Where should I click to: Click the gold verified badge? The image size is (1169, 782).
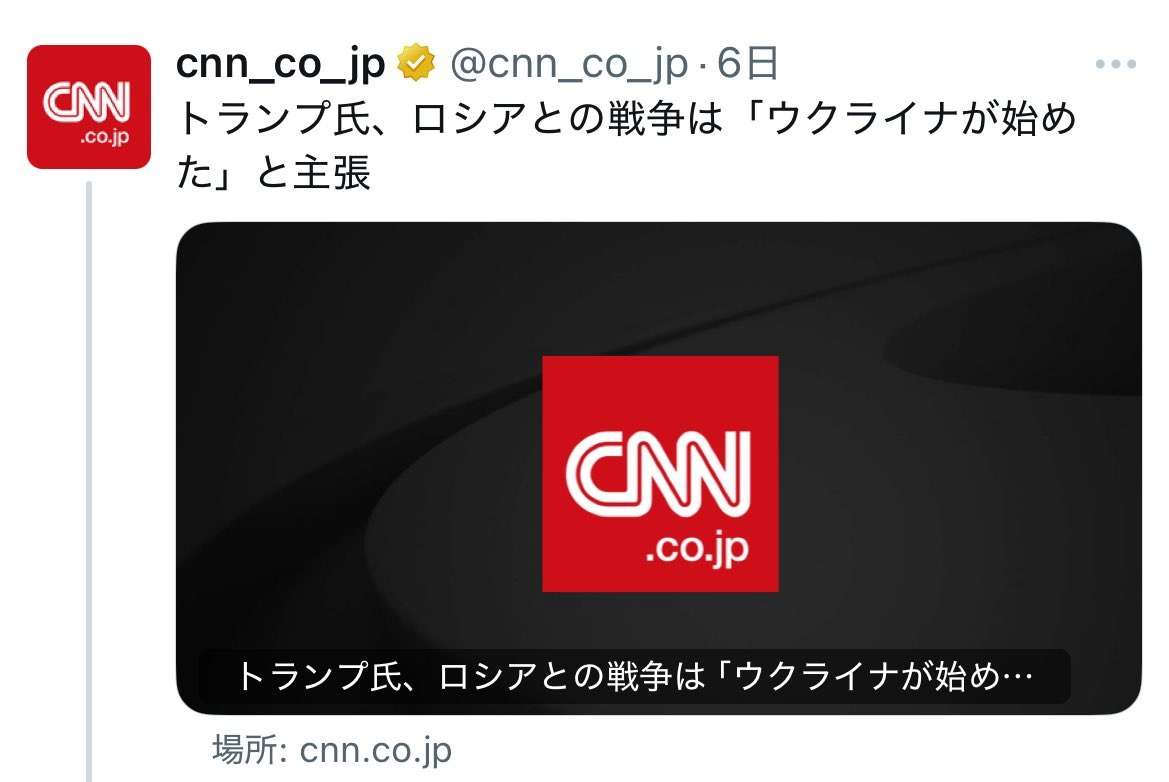(x=416, y=63)
